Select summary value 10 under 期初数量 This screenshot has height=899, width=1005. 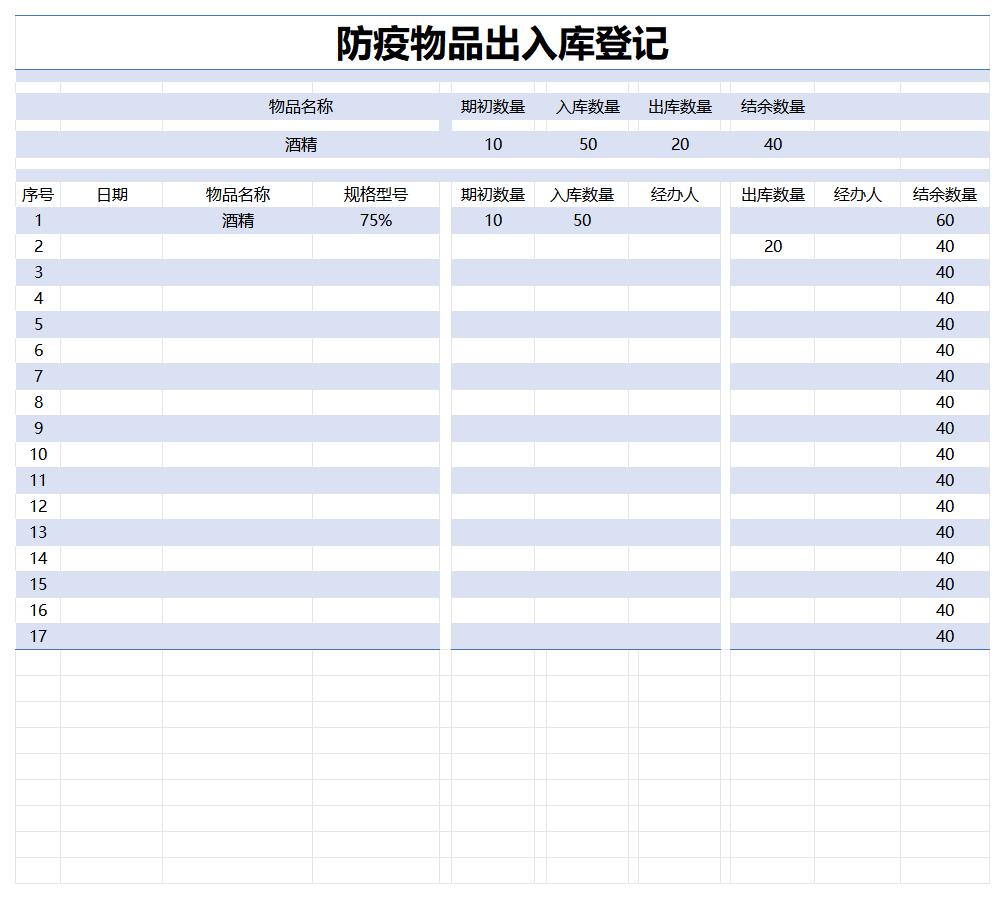coord(493,145)
